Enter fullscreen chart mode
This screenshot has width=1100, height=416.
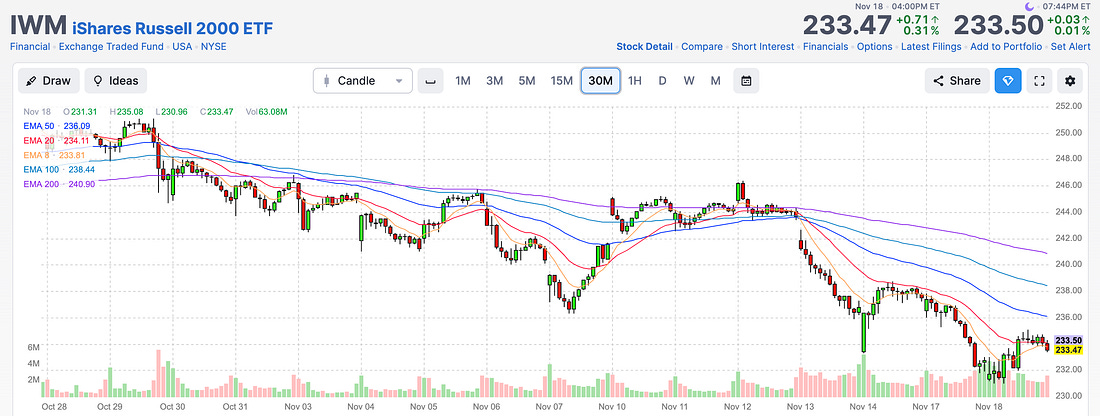[1040, 81]
